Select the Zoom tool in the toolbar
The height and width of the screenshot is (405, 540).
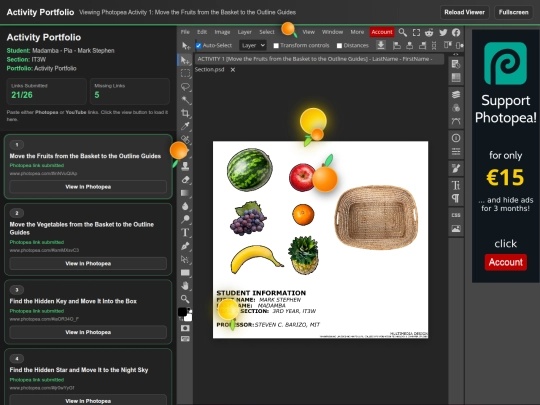185,299
